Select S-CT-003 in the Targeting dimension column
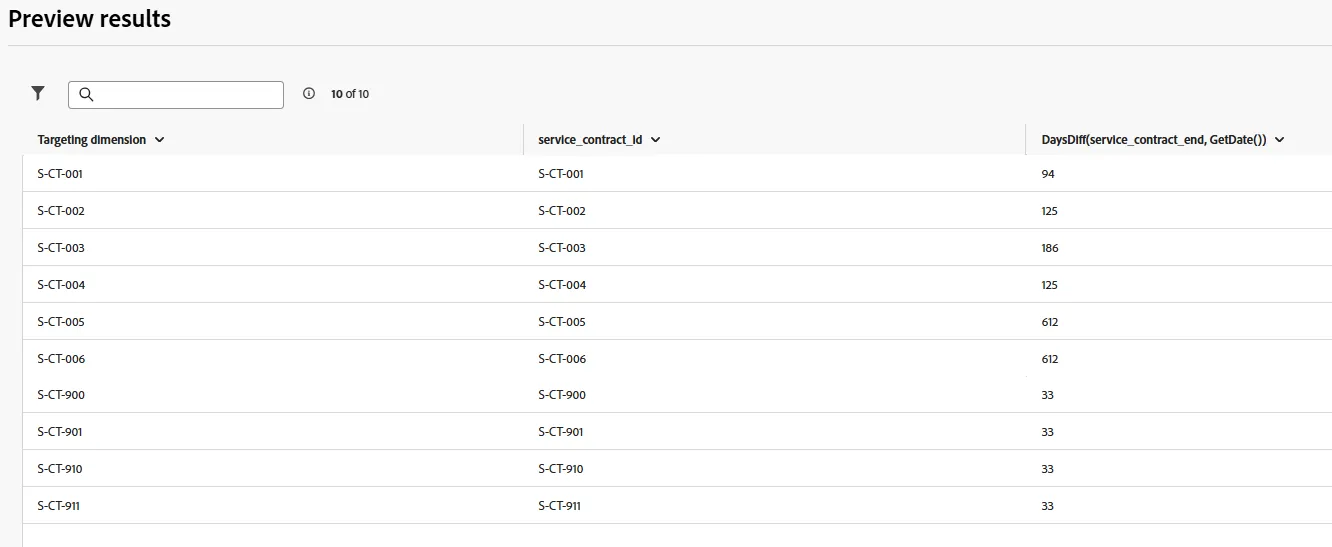This screenshot has width=1332, height=547. pyautogui.click(x=61, y=248)
